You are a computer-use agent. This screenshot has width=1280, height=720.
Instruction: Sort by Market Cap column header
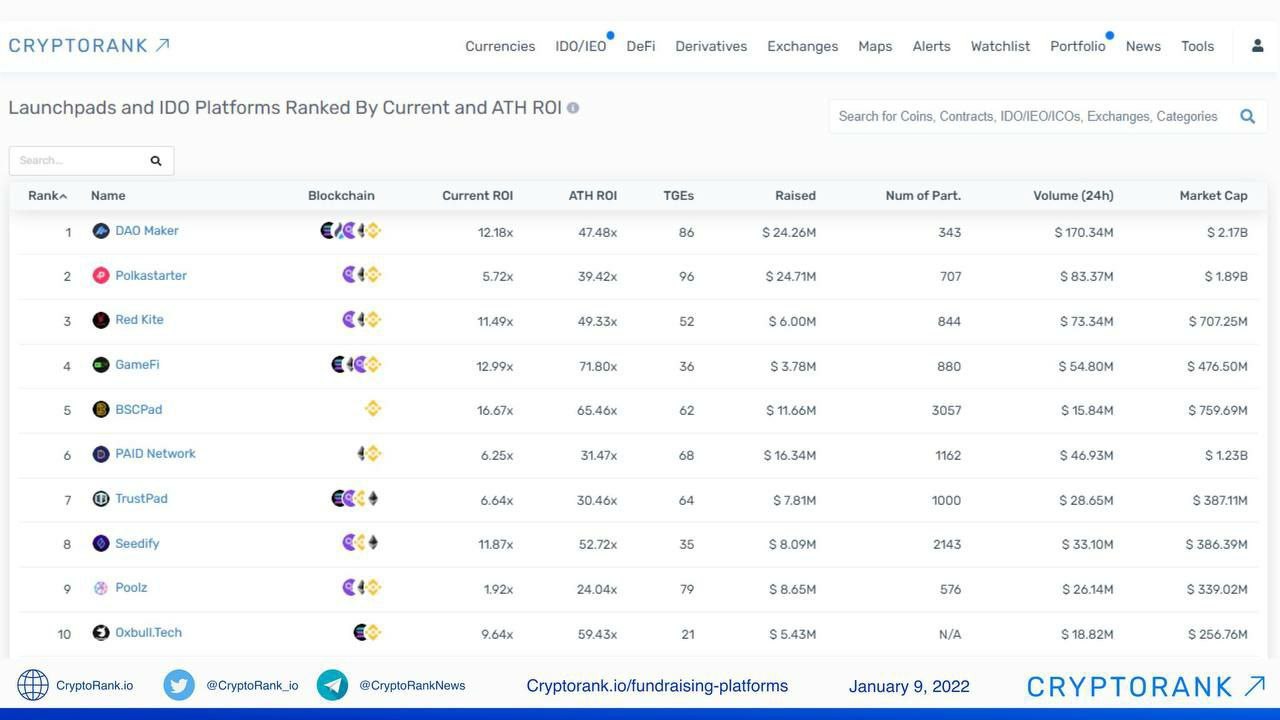coord(1213,196)
